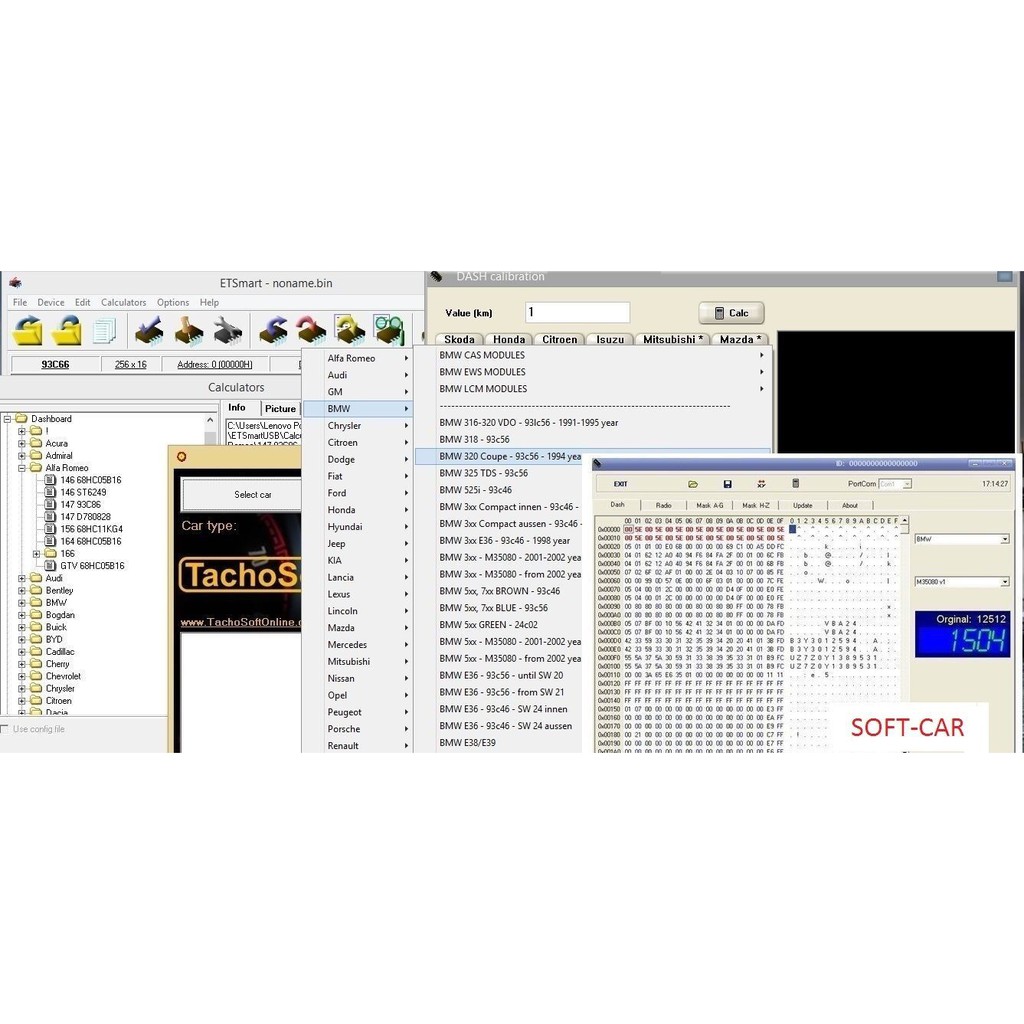This screenshot has height=1024, width=1024.
Task: Collapse the Alfa Romeo tree folder
Action: pyautogui.click(x=22, y=468)
